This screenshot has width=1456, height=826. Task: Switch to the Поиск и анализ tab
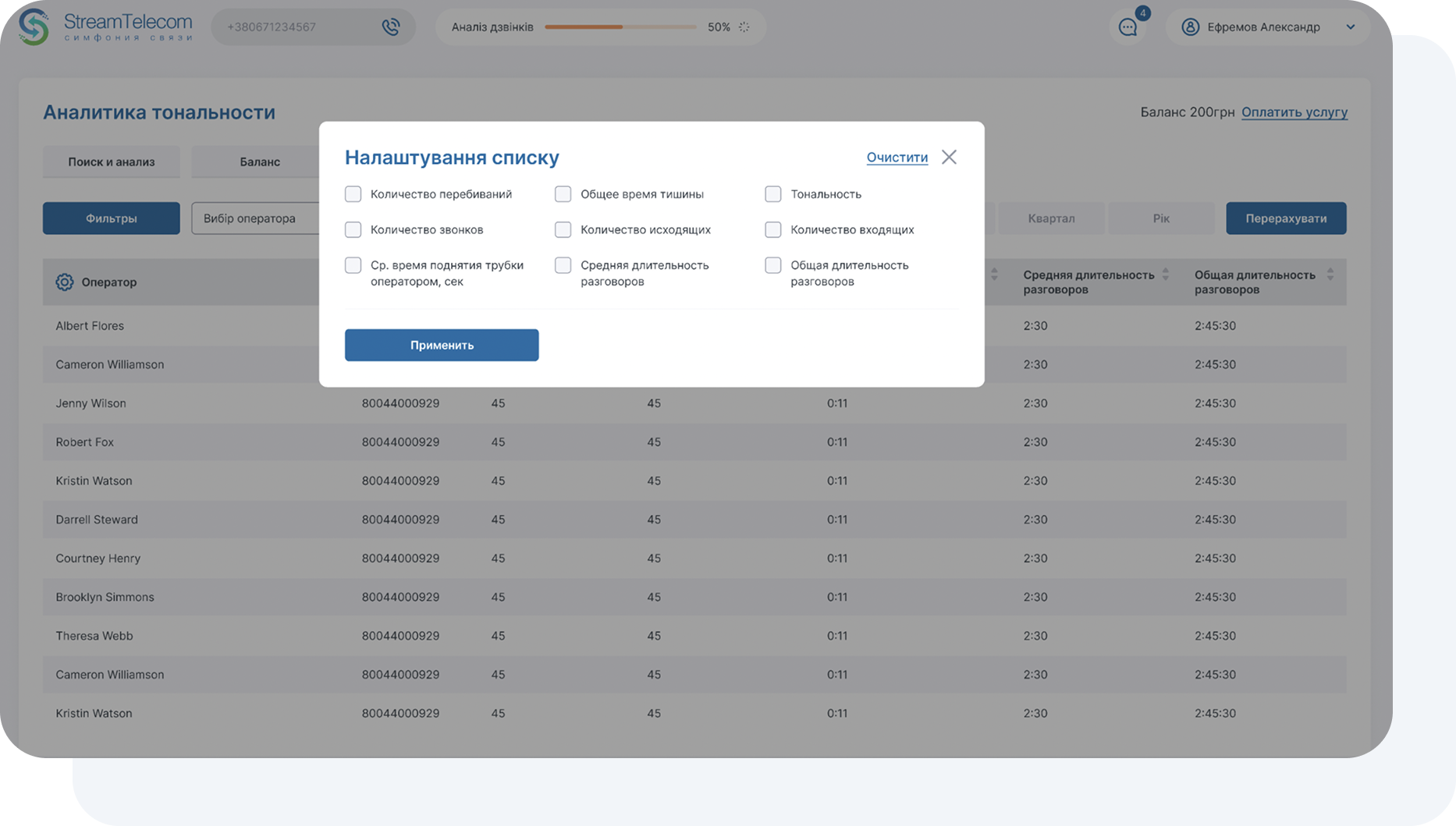(112, 162)
